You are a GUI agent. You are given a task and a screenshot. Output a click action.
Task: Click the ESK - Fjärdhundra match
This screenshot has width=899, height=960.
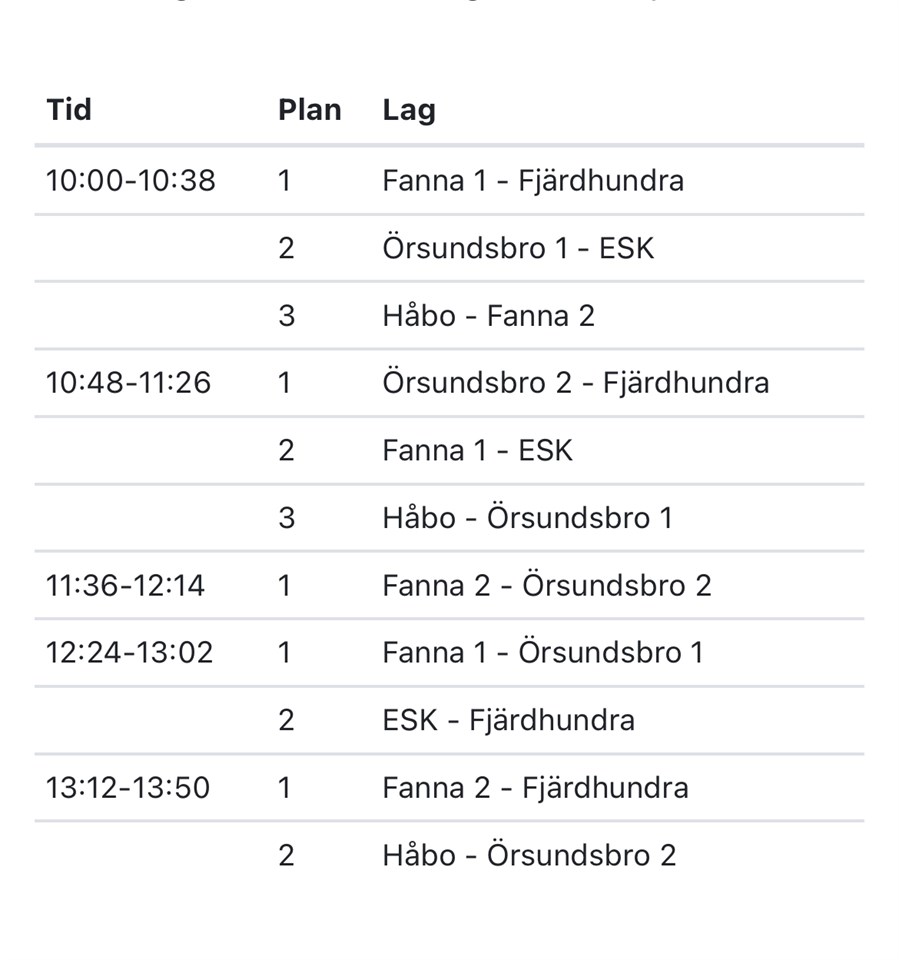point(508,720)
